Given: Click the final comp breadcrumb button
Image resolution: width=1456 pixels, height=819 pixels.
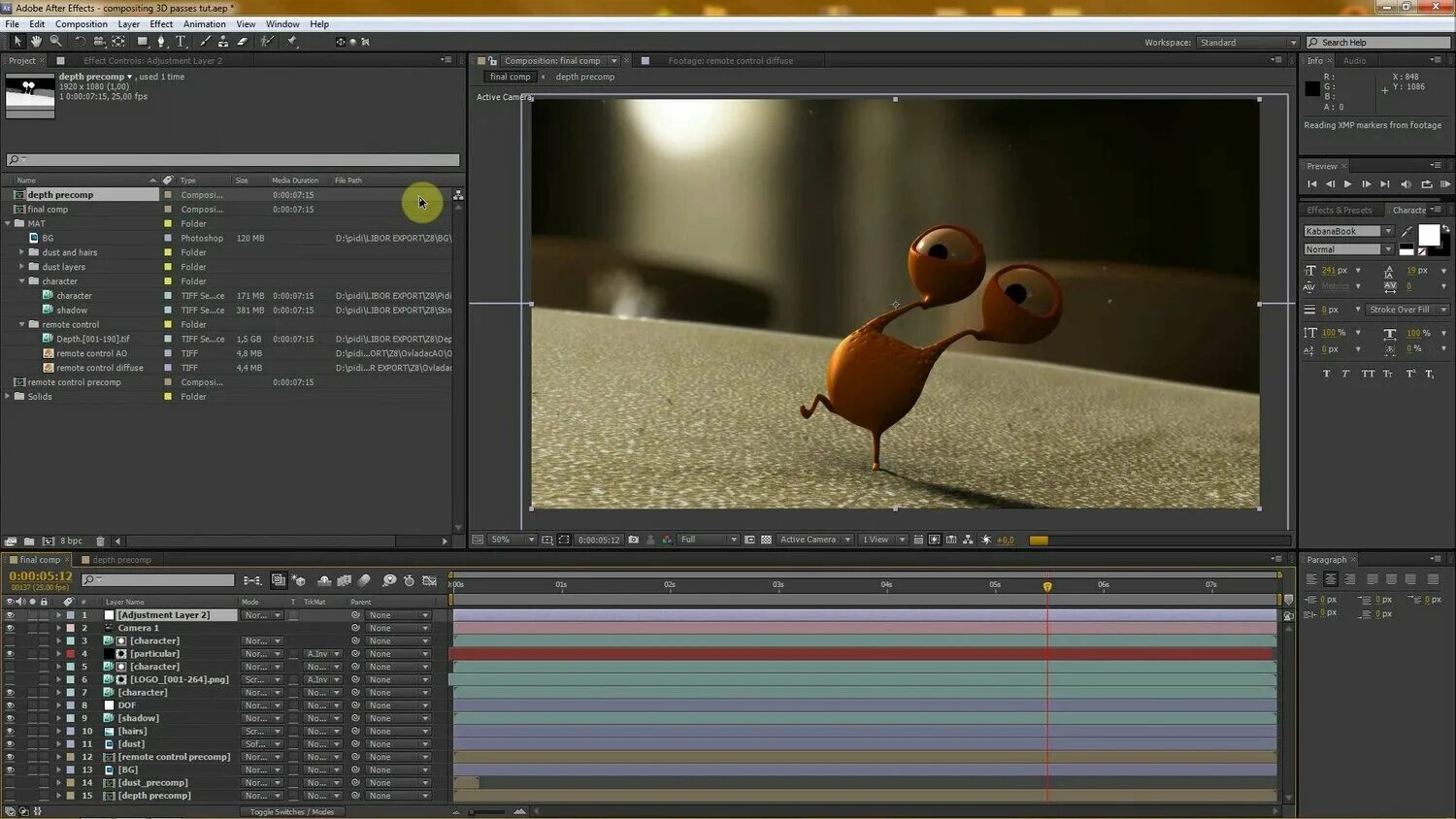Looking at the screenshot, I should pyautogui.click(x=510, y=77).
